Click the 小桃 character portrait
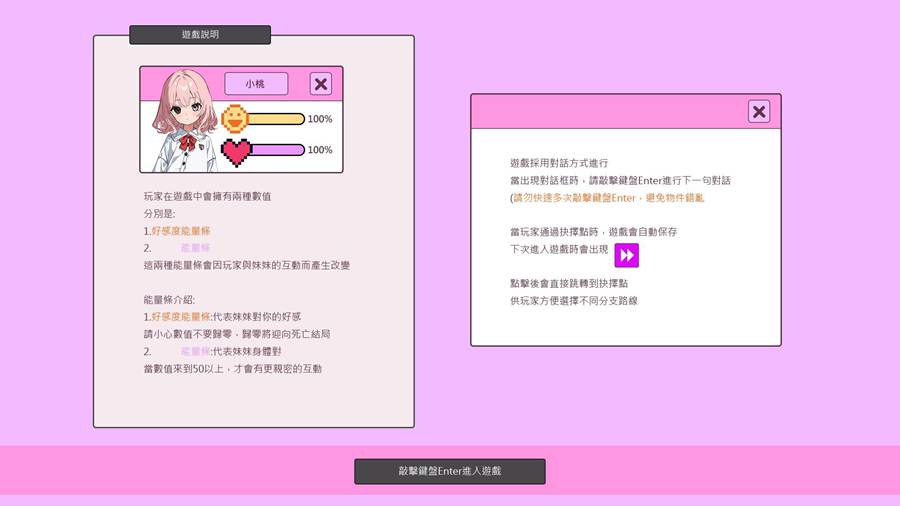The width and height of the screenshot is (900, 506). (183, 121)
